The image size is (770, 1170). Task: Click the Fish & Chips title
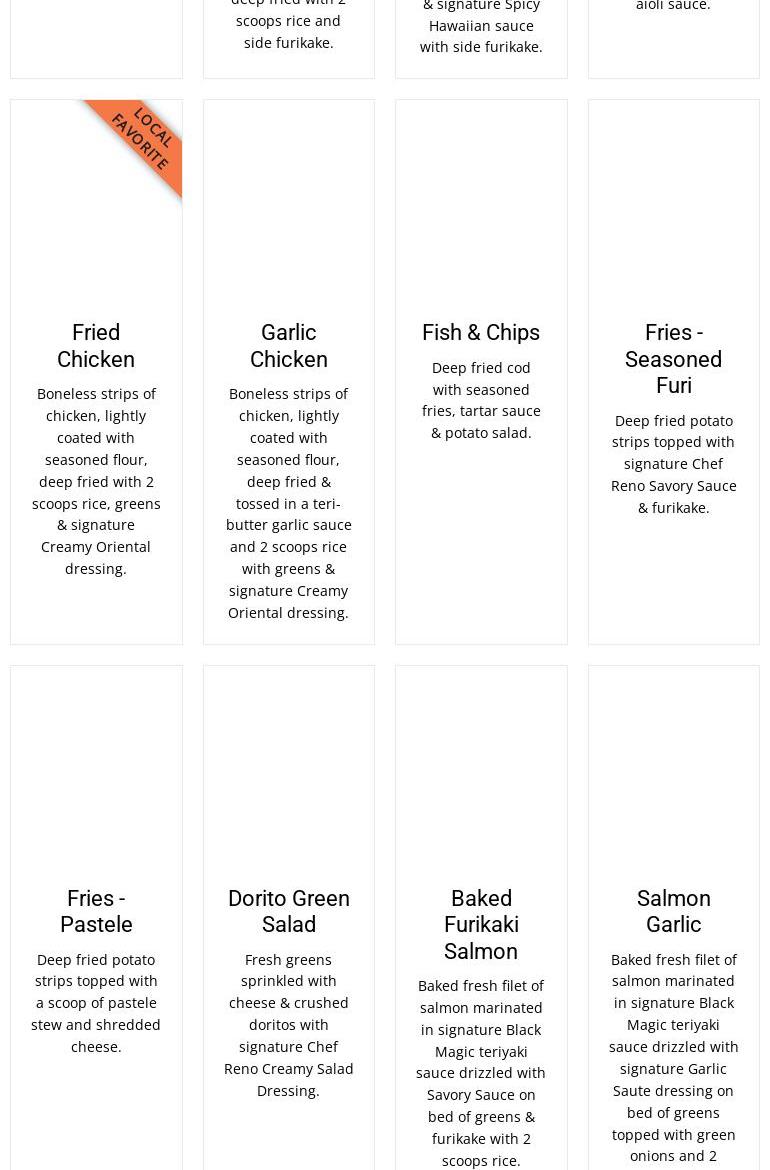(x=481, y=332)
